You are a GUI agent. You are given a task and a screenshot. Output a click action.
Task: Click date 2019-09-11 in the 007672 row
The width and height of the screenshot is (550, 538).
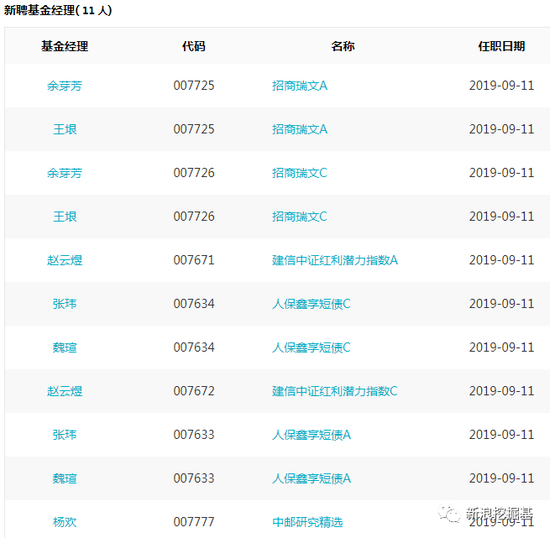point(502,391)
